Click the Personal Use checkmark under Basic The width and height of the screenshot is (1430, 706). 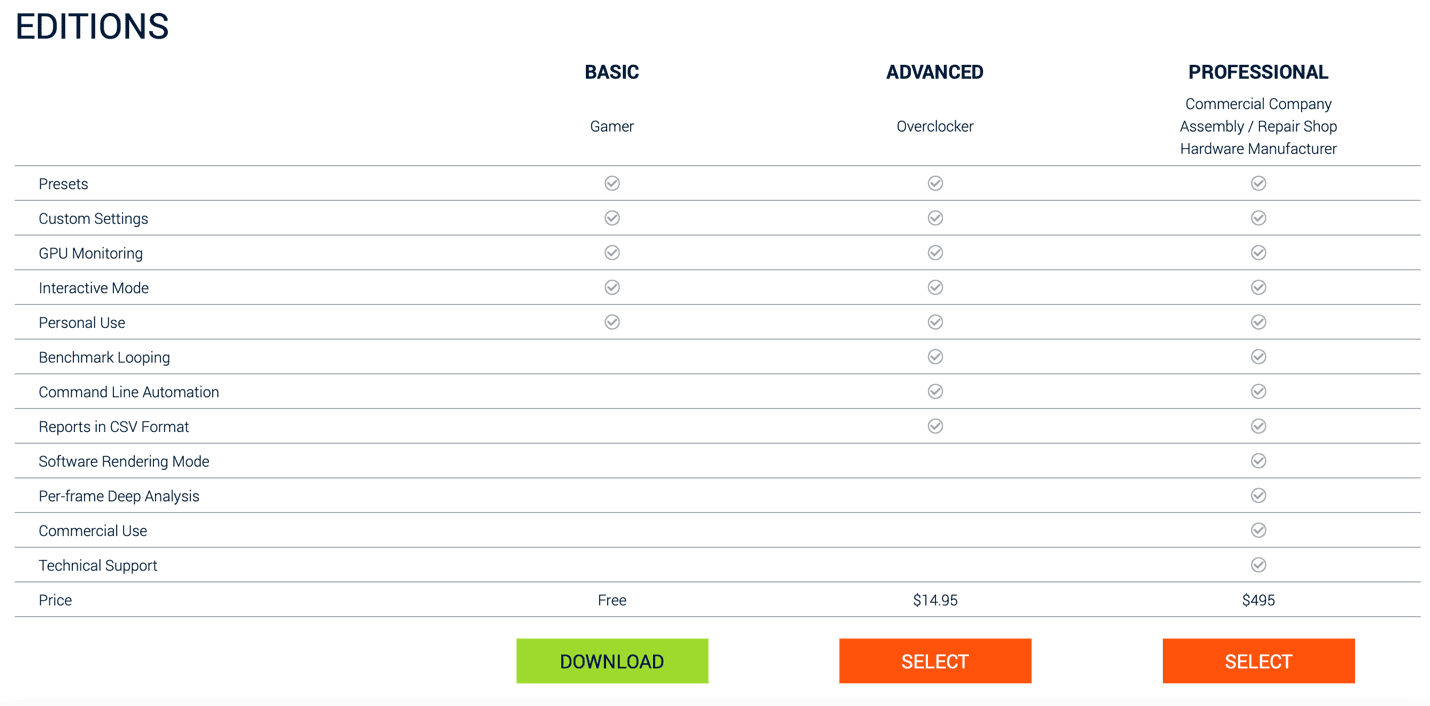coord(612,322)
